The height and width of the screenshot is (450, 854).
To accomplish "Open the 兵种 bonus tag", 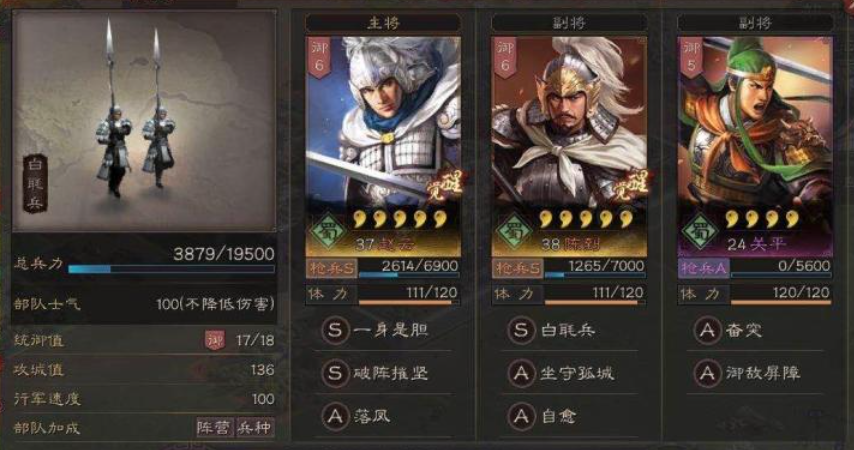I will tap(255, 428).
